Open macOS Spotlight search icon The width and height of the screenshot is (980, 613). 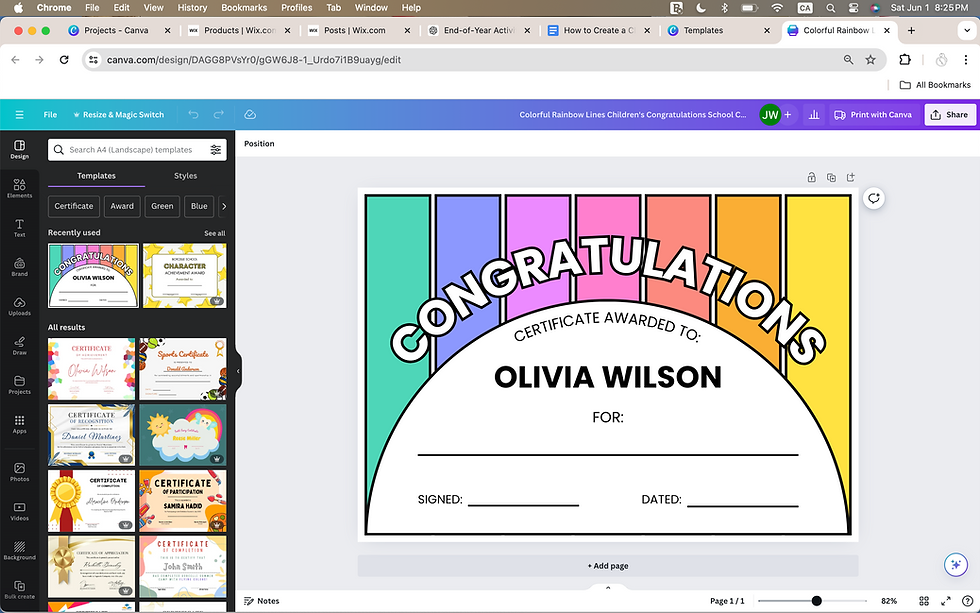pos(830,7)
